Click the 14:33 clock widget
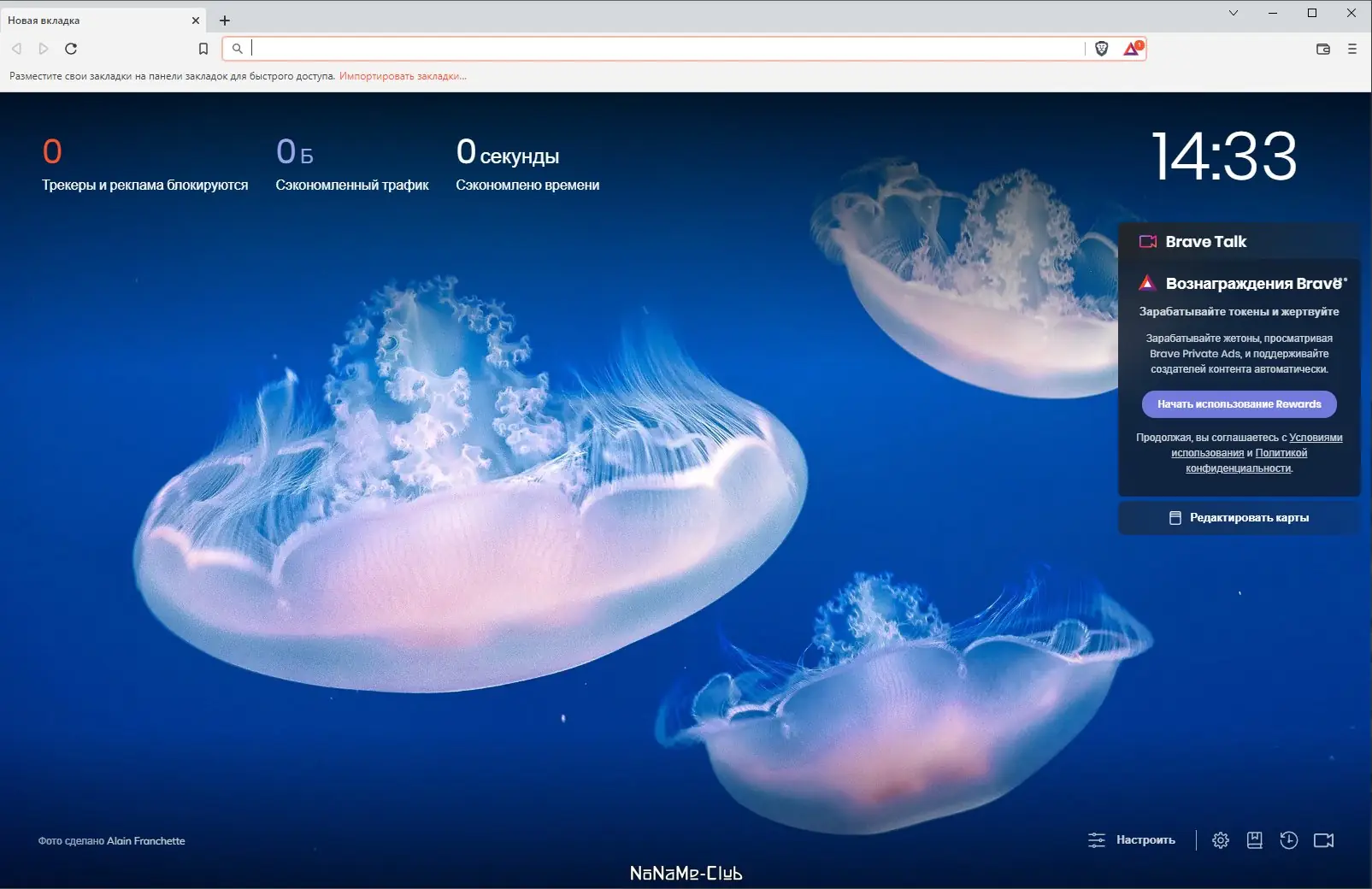Image resolution: width=1372 pixels, height=889 pixels. click(x=1224, y=156)
